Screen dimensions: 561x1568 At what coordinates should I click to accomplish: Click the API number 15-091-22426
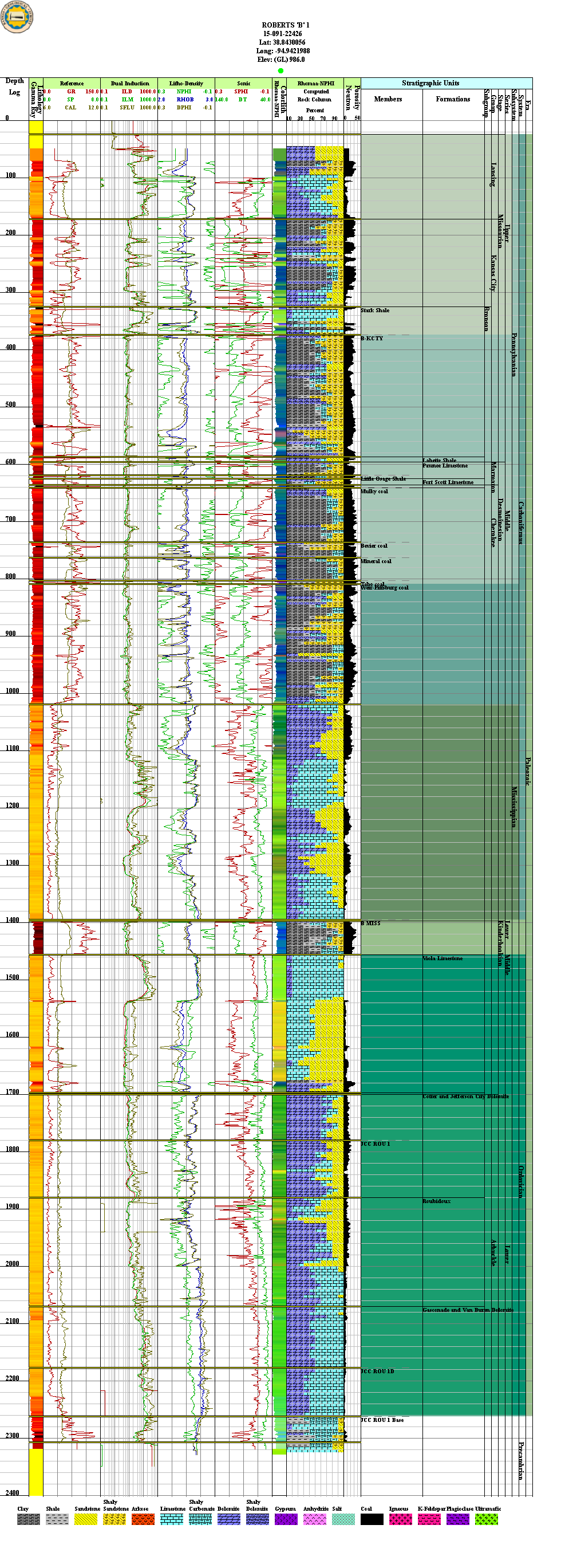[x=282, y=34]
